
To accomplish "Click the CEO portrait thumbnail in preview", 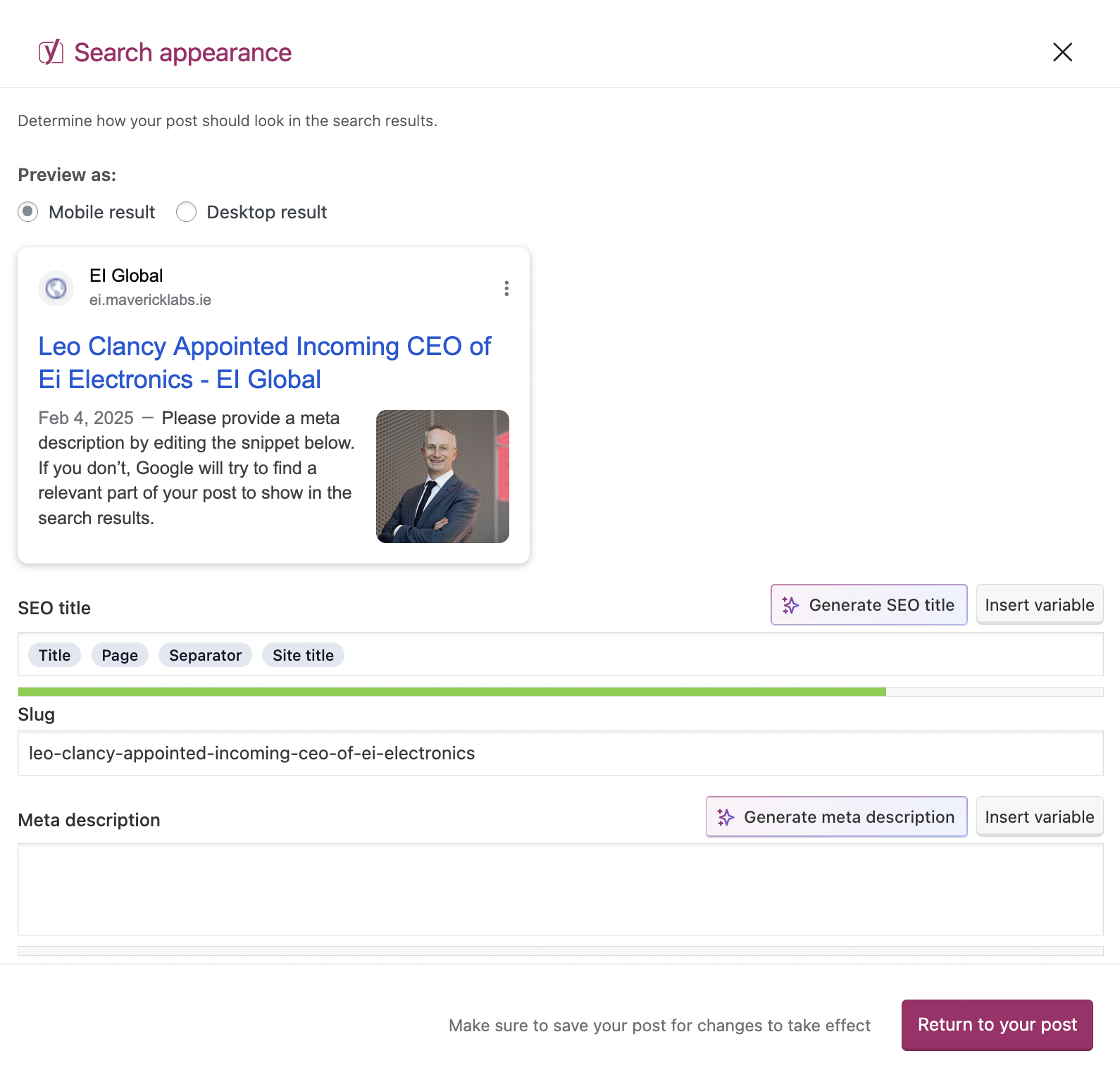I will [x=442, y=476].
